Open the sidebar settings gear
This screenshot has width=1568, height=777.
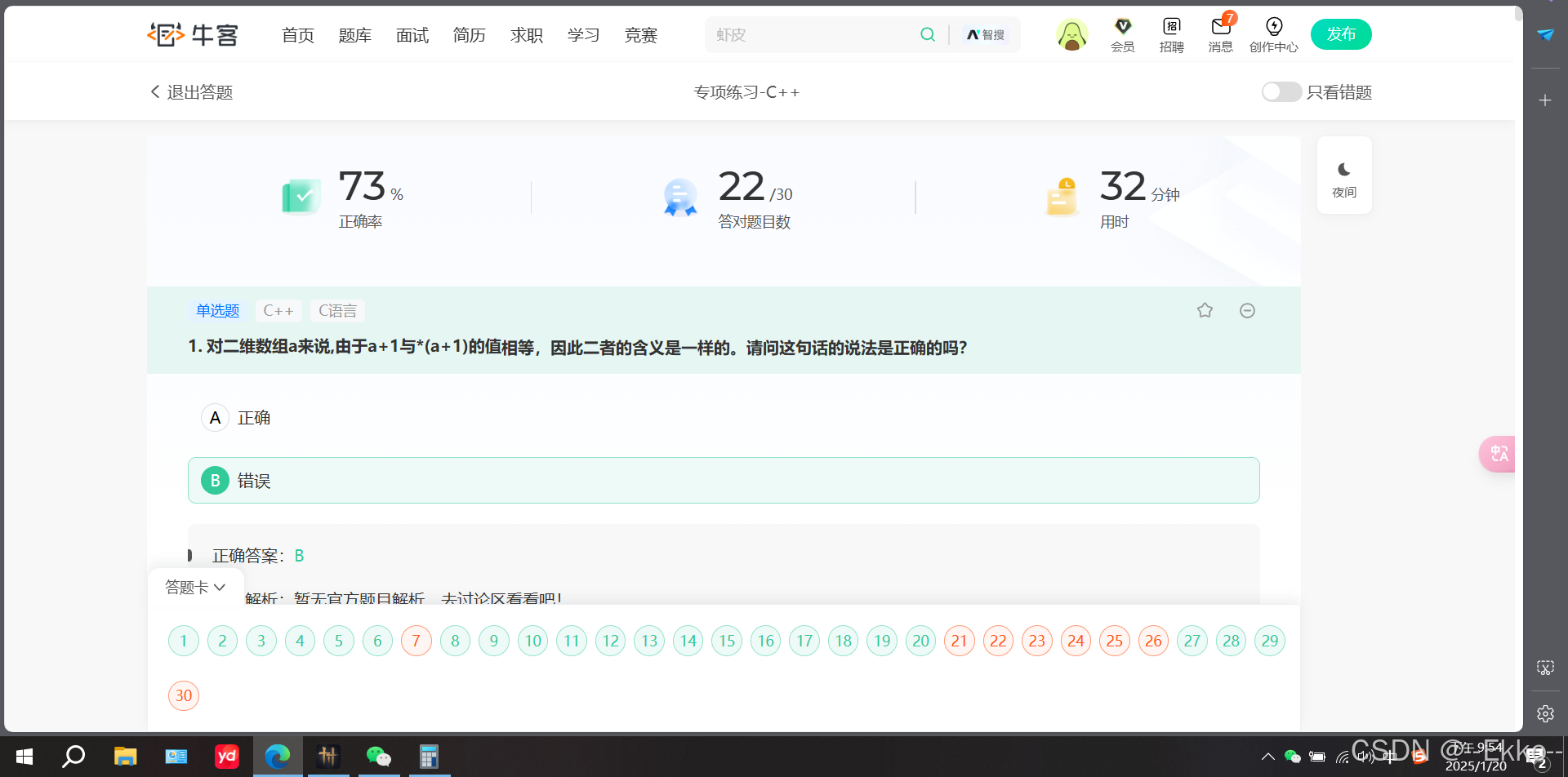click(x=1545, y=713)
